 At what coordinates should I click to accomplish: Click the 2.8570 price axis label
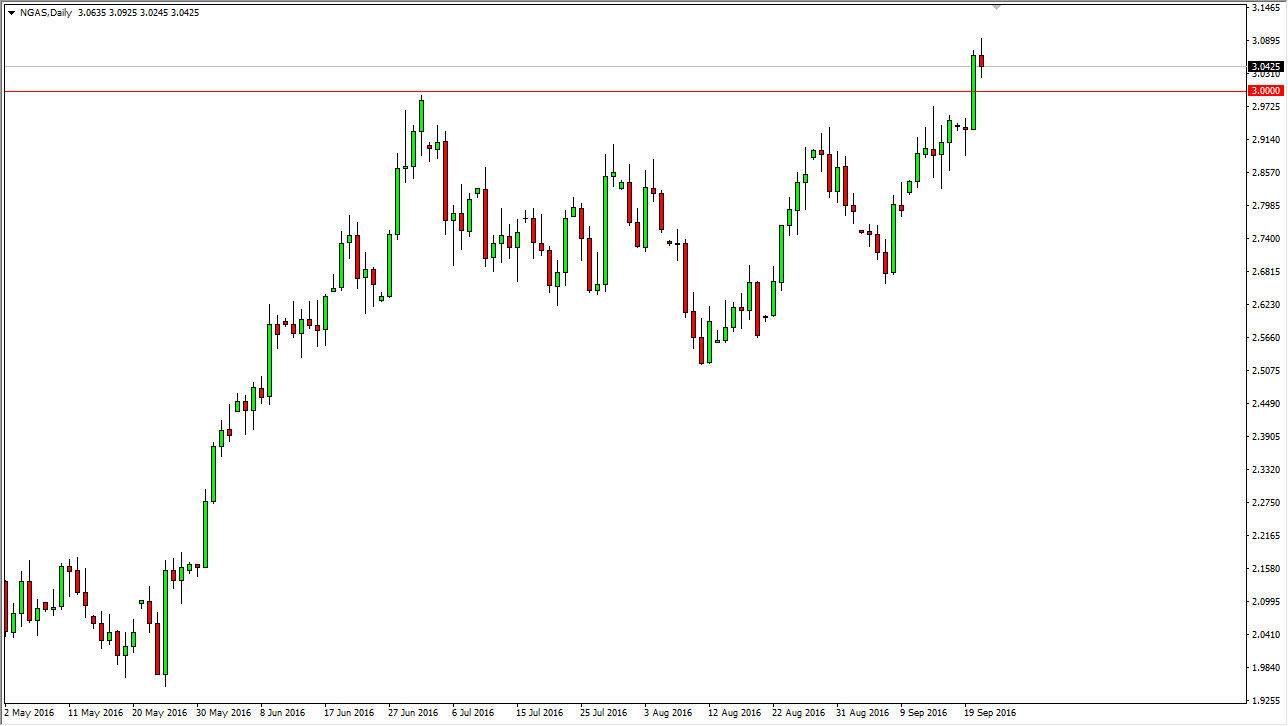click(1265, 172)
